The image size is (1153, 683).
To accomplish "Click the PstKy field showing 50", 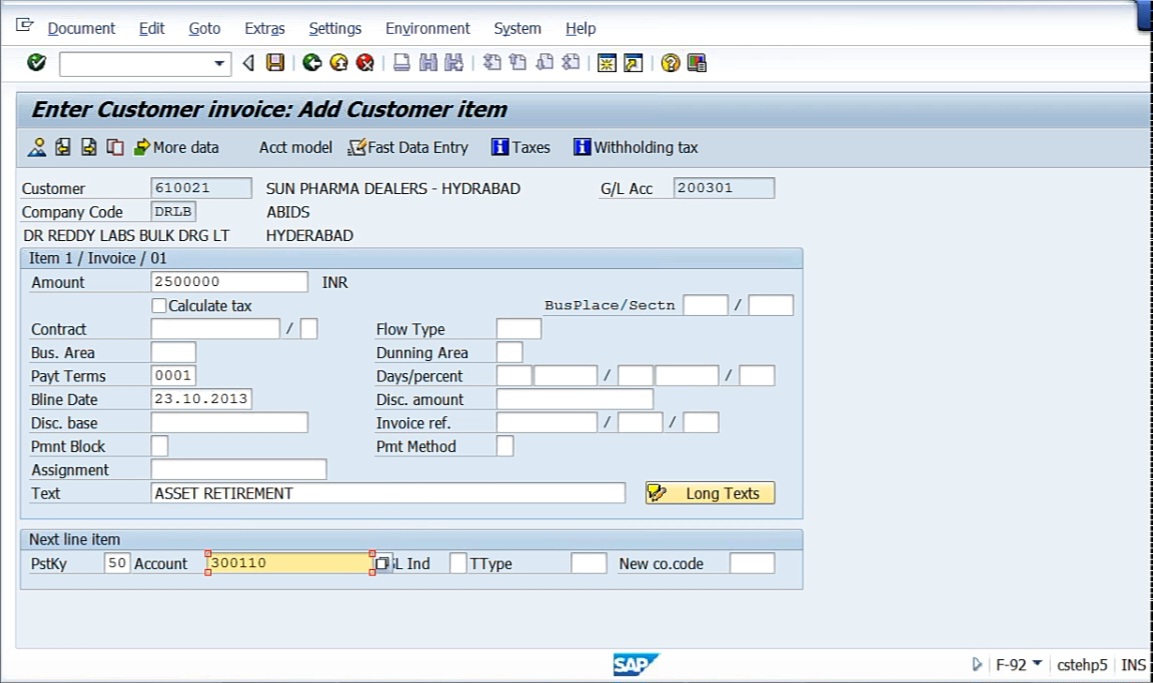I will tap(117, 563).
